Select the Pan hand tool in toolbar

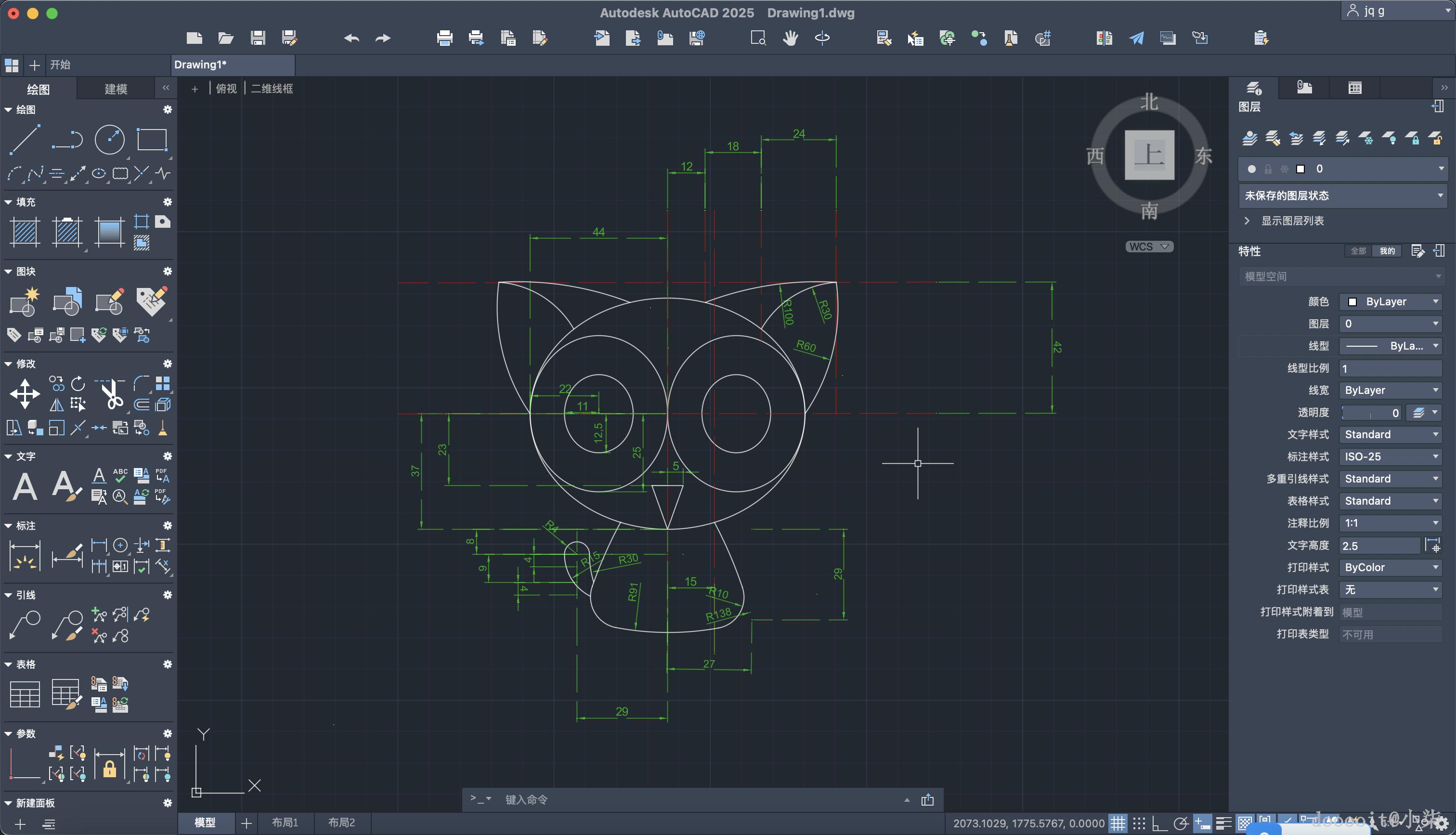tap(791, 39)
